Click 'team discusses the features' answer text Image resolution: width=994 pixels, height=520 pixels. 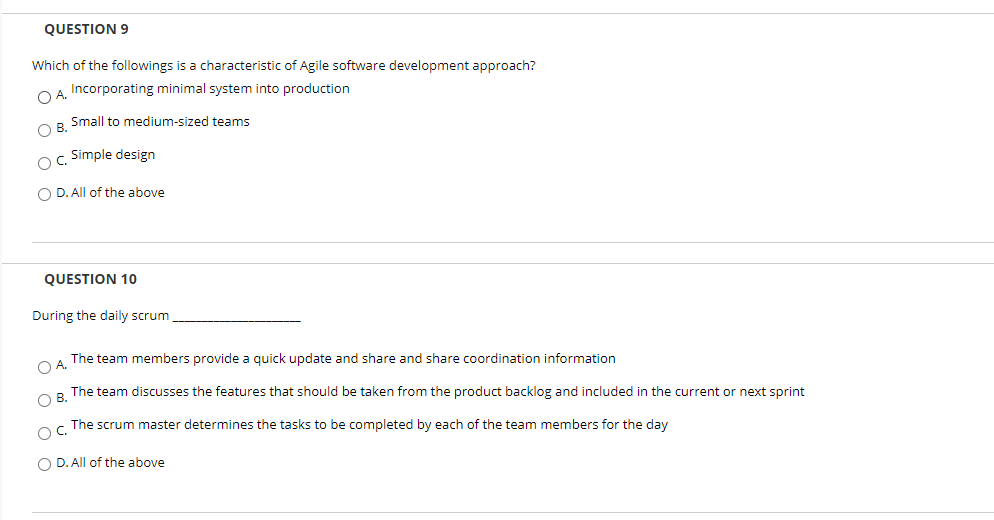(x=437, y=392)
